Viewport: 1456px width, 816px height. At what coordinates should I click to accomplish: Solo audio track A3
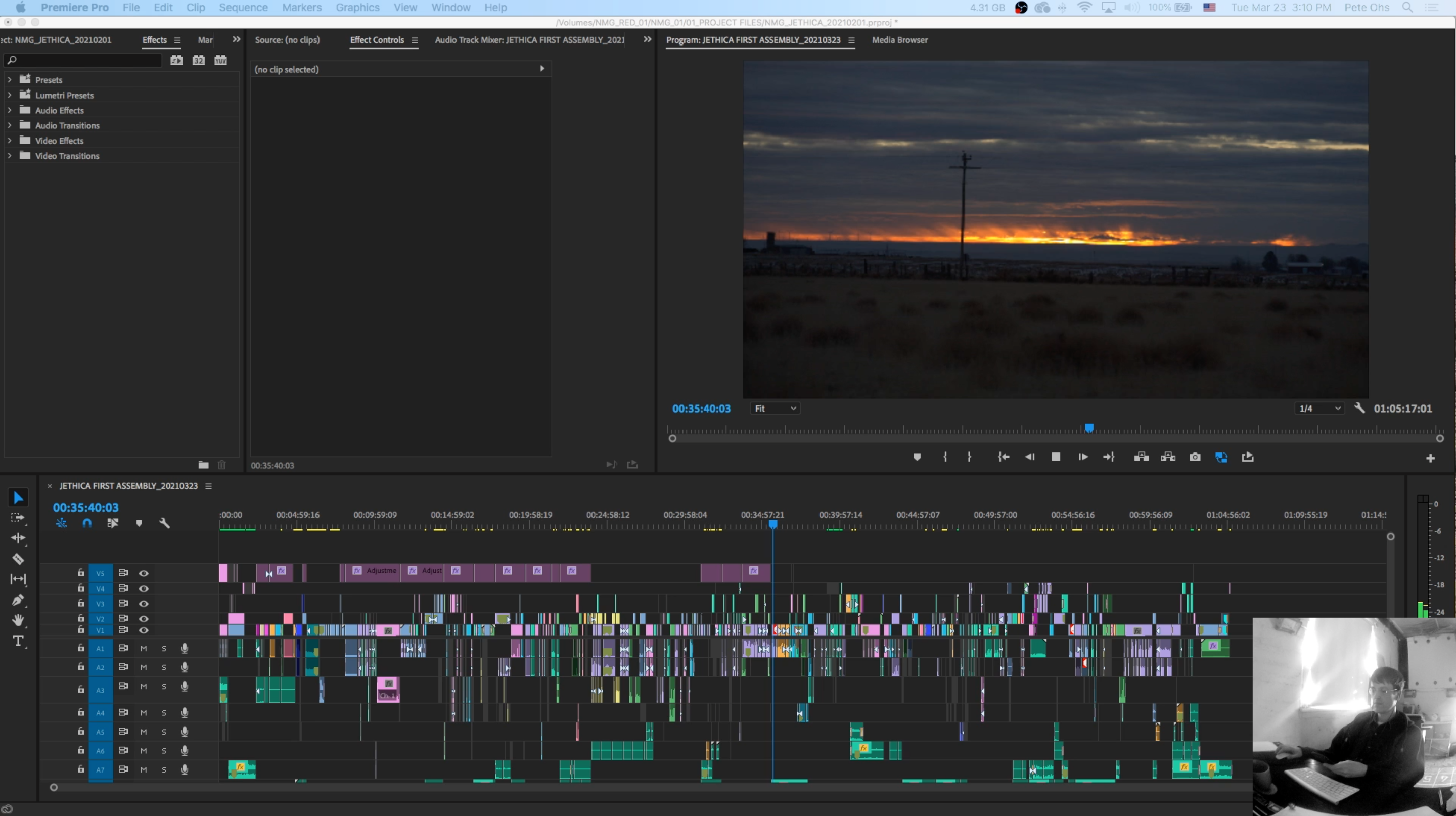pos(164,686)
